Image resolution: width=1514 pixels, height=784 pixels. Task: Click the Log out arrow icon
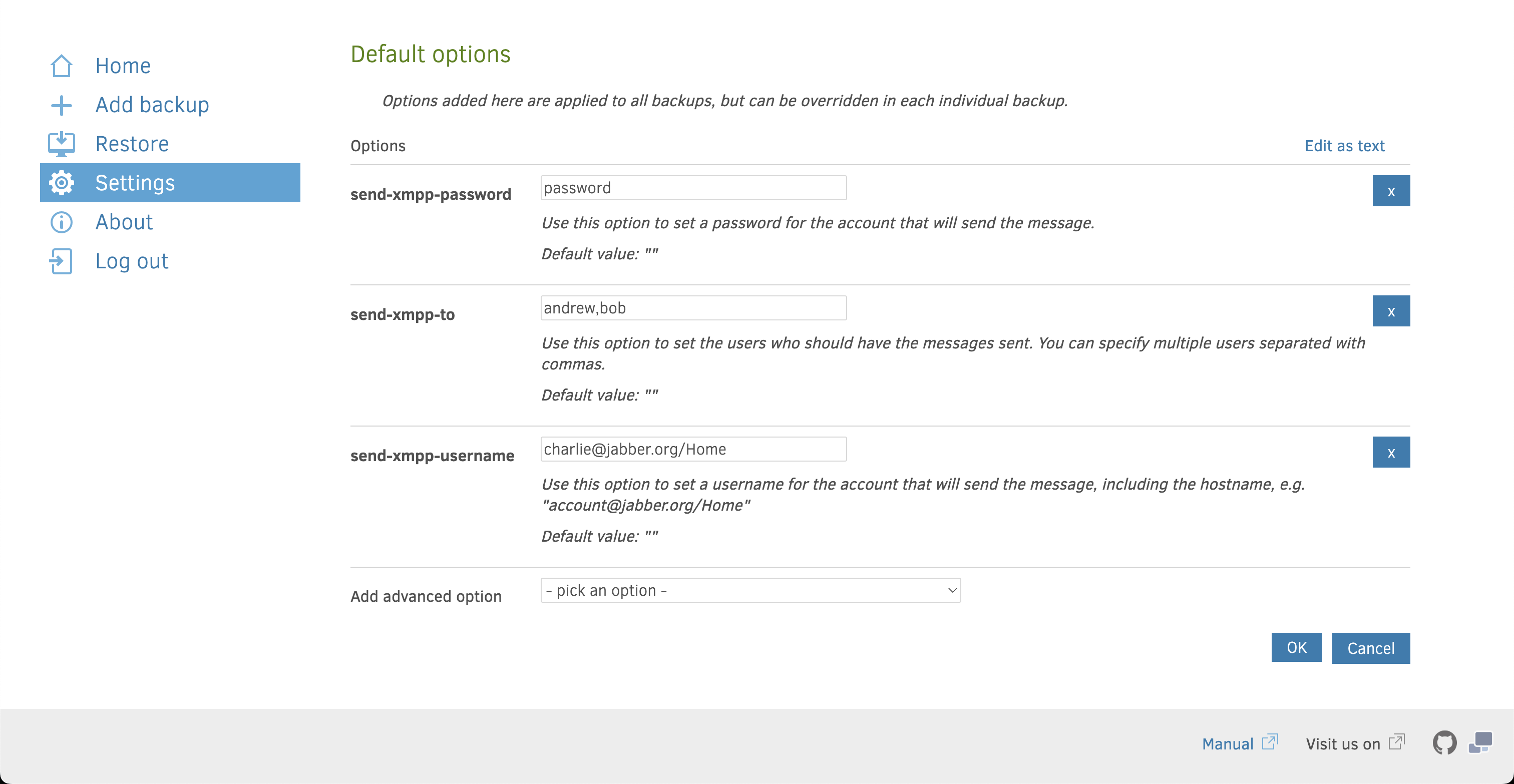(x=61, y=261)
